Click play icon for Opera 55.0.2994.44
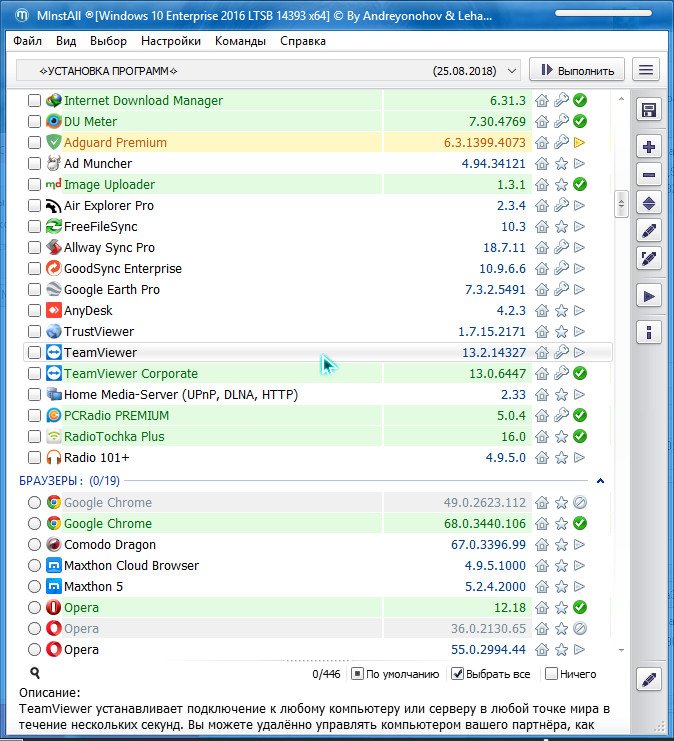 pyautogui.click(x=579, y=649)
